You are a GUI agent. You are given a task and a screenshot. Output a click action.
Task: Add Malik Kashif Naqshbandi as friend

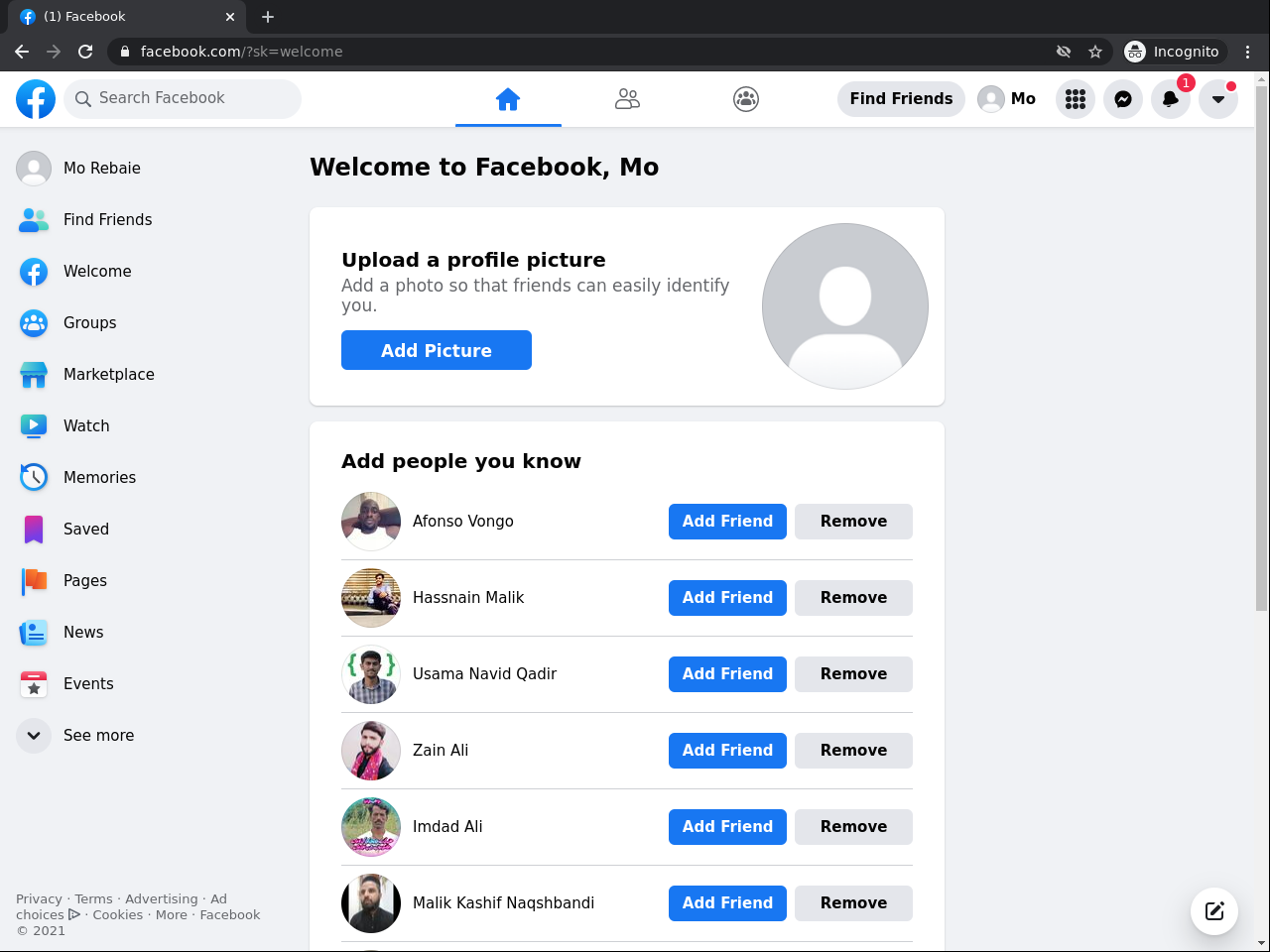coord(727,903)
